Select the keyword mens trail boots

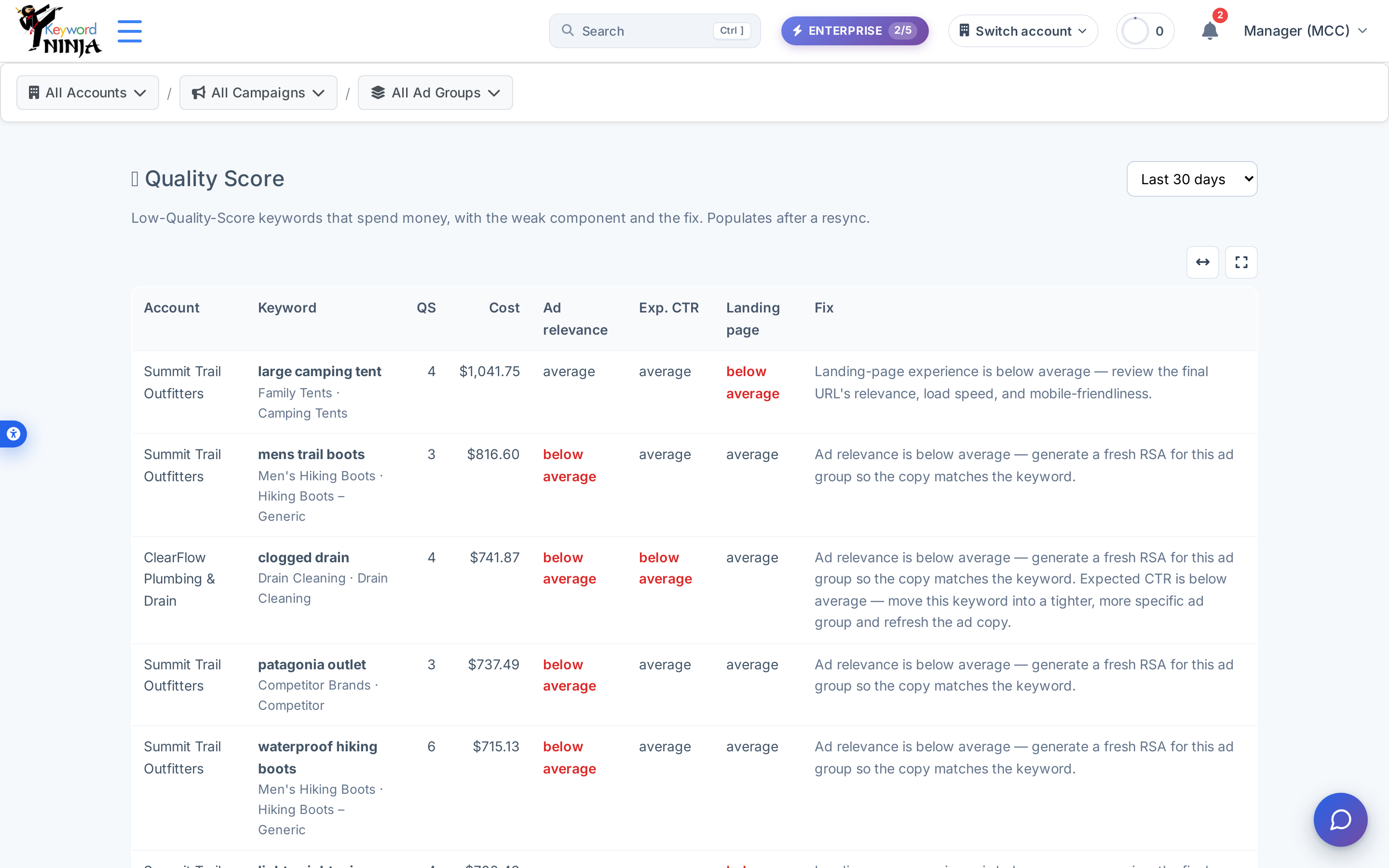311,454
